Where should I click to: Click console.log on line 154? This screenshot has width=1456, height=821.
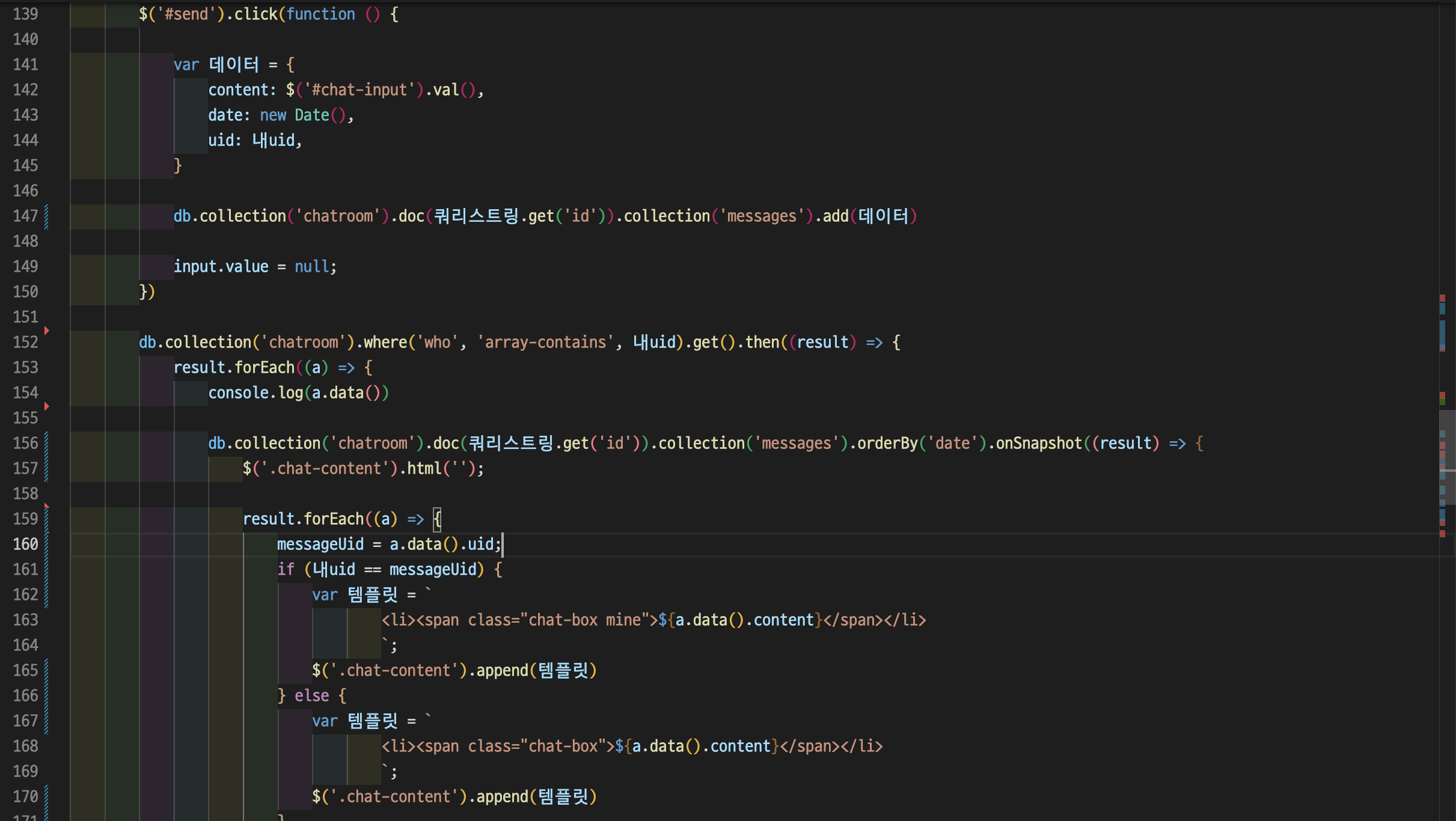tap(255, 393)
